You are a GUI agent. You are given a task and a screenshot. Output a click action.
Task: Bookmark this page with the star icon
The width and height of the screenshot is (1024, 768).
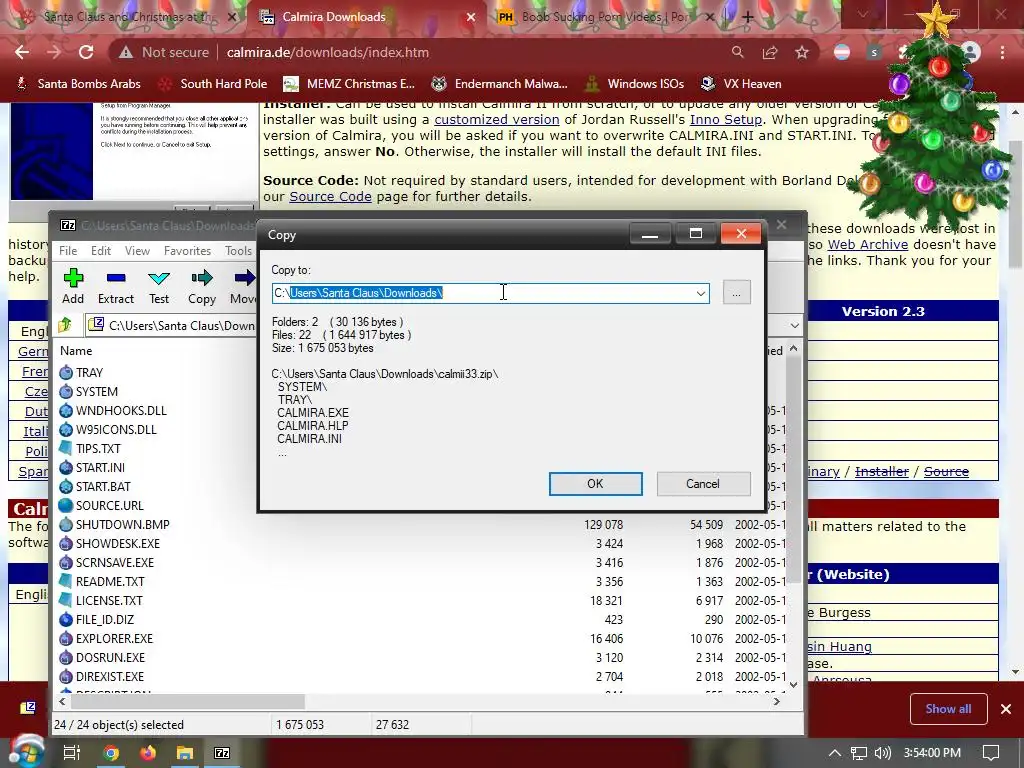point(802,52)
